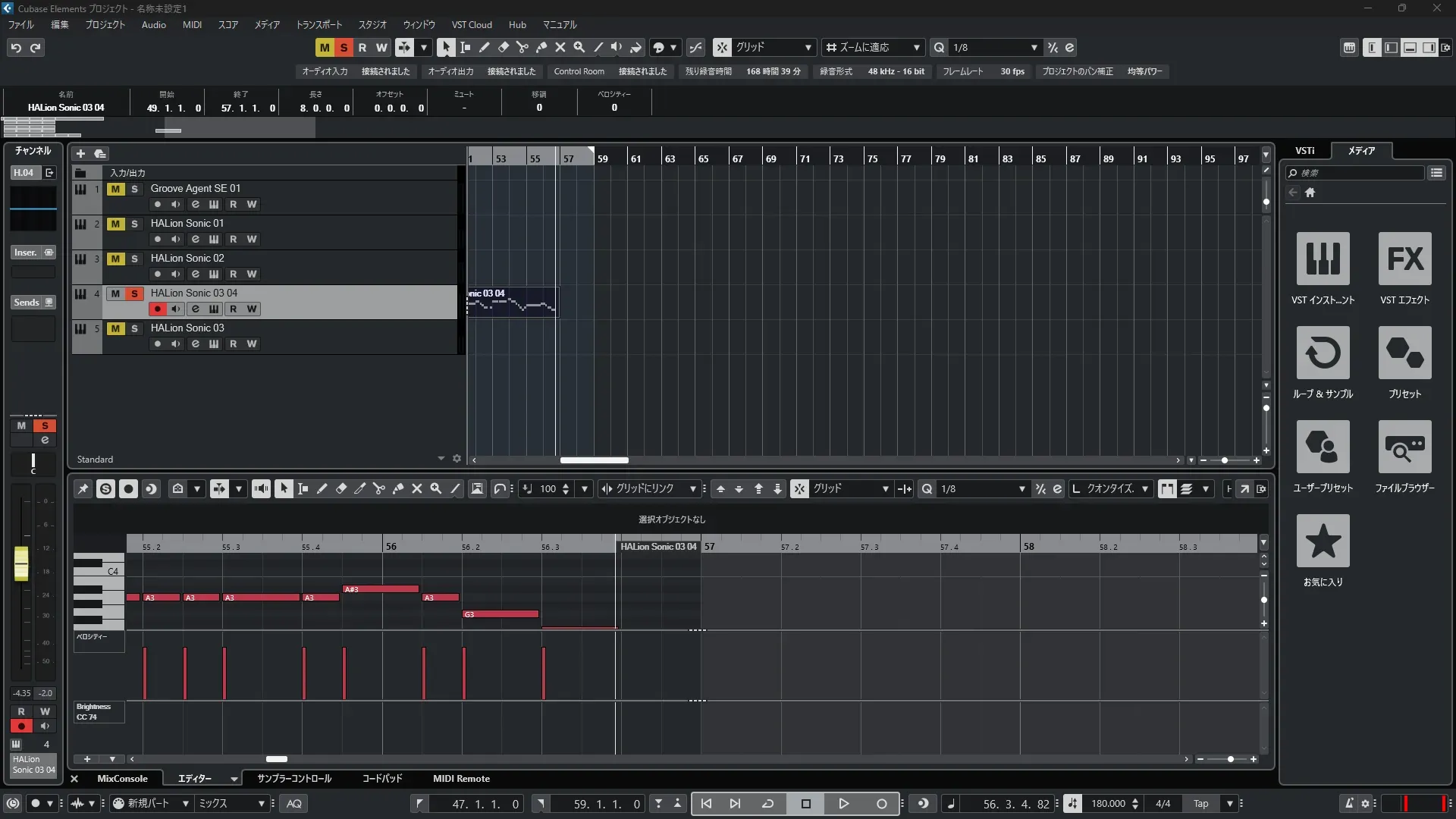This screenshot has width=1456, height=819.
Task: Click the Sends section header
Action: tap(27, 303)
